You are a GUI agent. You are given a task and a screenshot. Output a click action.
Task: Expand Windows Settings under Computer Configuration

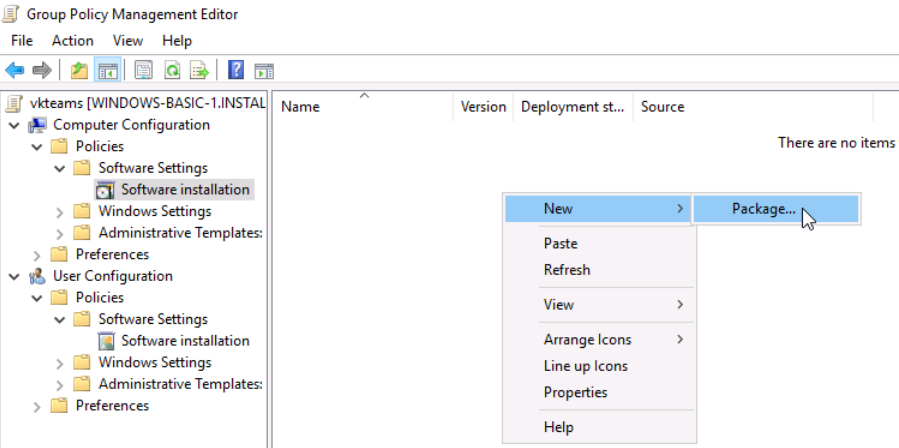60,212
